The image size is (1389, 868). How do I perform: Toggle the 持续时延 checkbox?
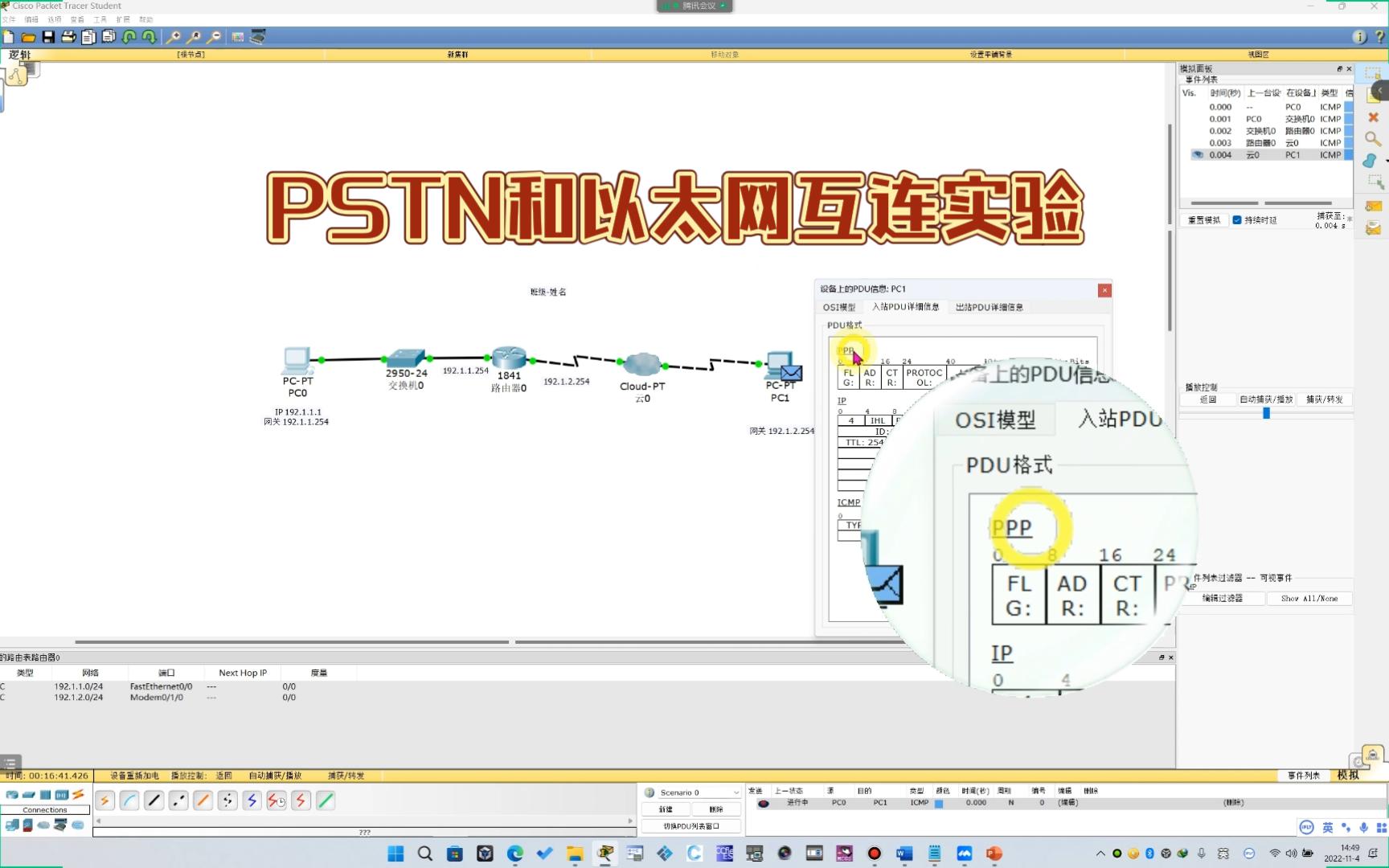(x=1237, y=220)
